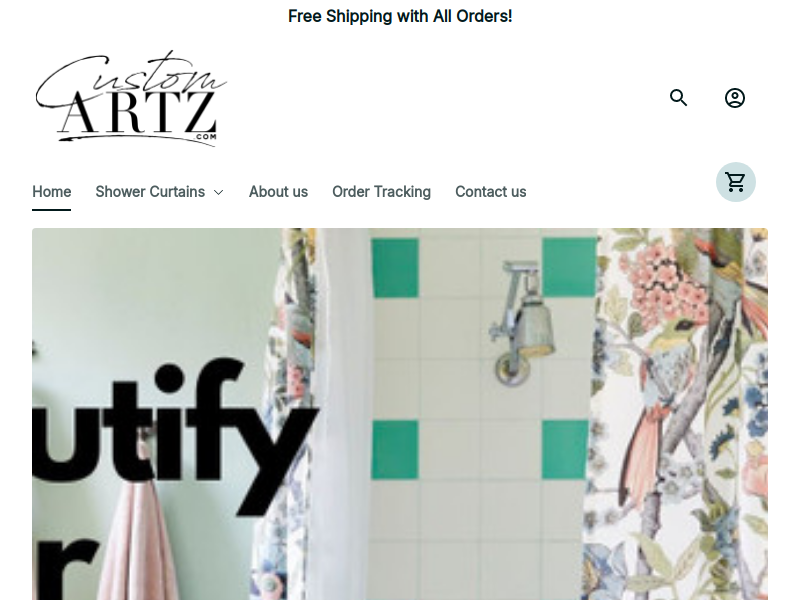Viewport: 800px width, 600px height.
Task: Expand the Shower Curtains chevron arrow
Action: [x=218, y=192]
